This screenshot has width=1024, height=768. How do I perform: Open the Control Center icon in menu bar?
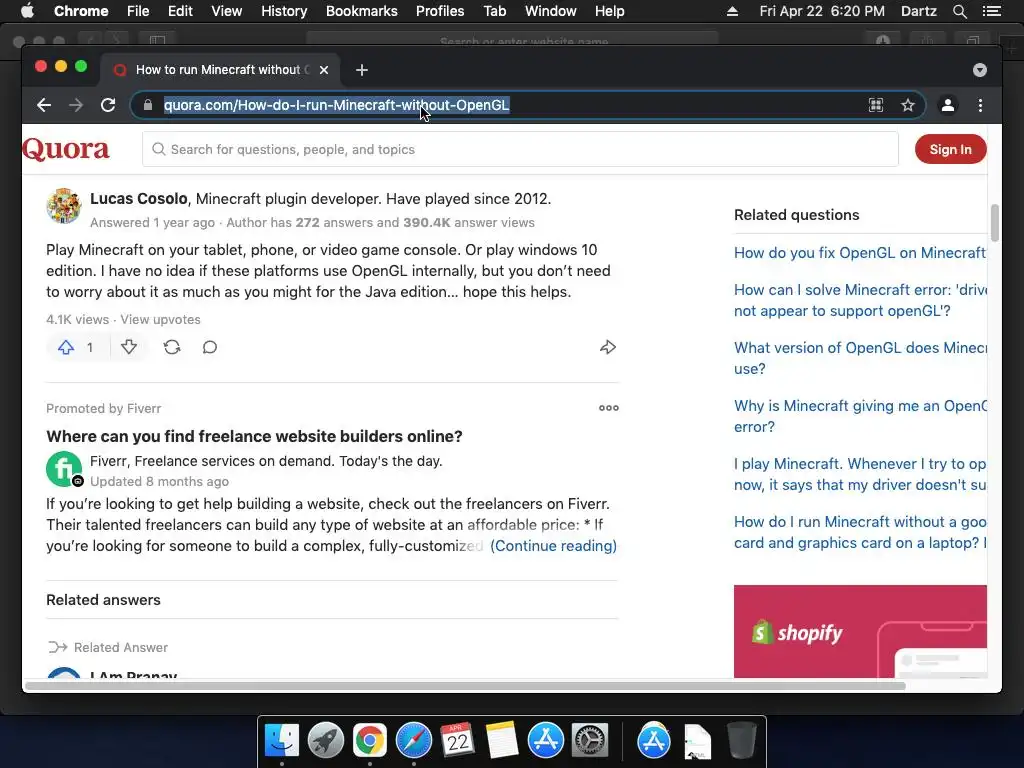point(991,11)
